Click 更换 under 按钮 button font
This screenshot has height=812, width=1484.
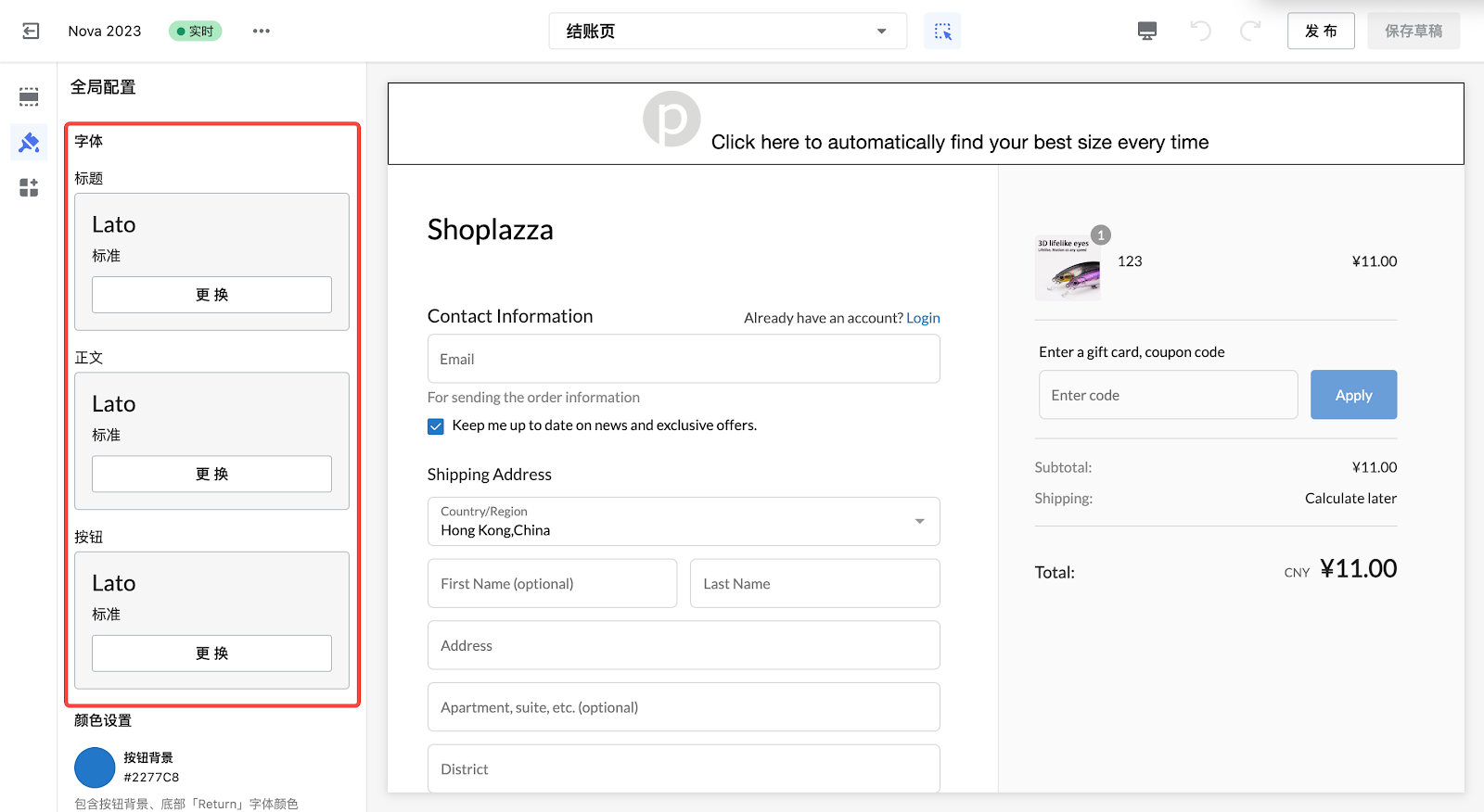pos(211,653)
